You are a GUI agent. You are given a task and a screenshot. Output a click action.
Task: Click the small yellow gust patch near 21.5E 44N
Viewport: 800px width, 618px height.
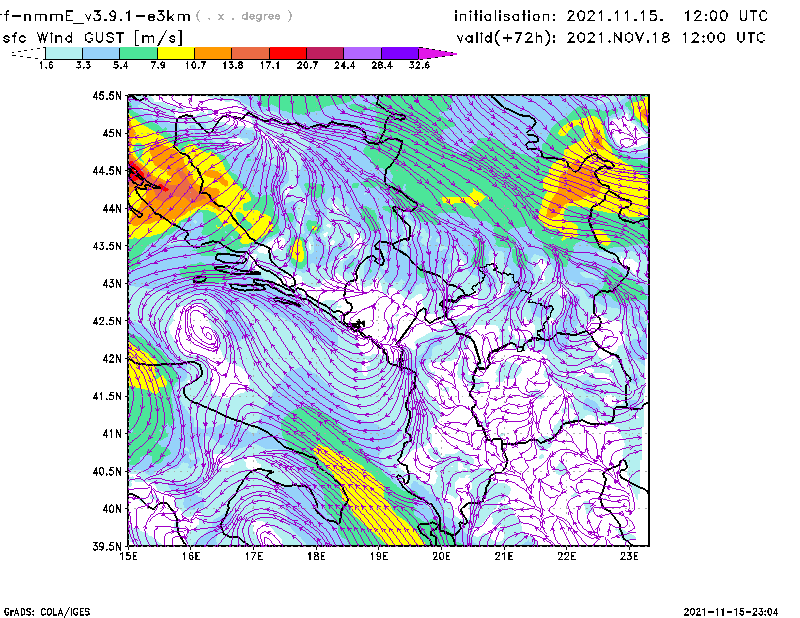463,198
